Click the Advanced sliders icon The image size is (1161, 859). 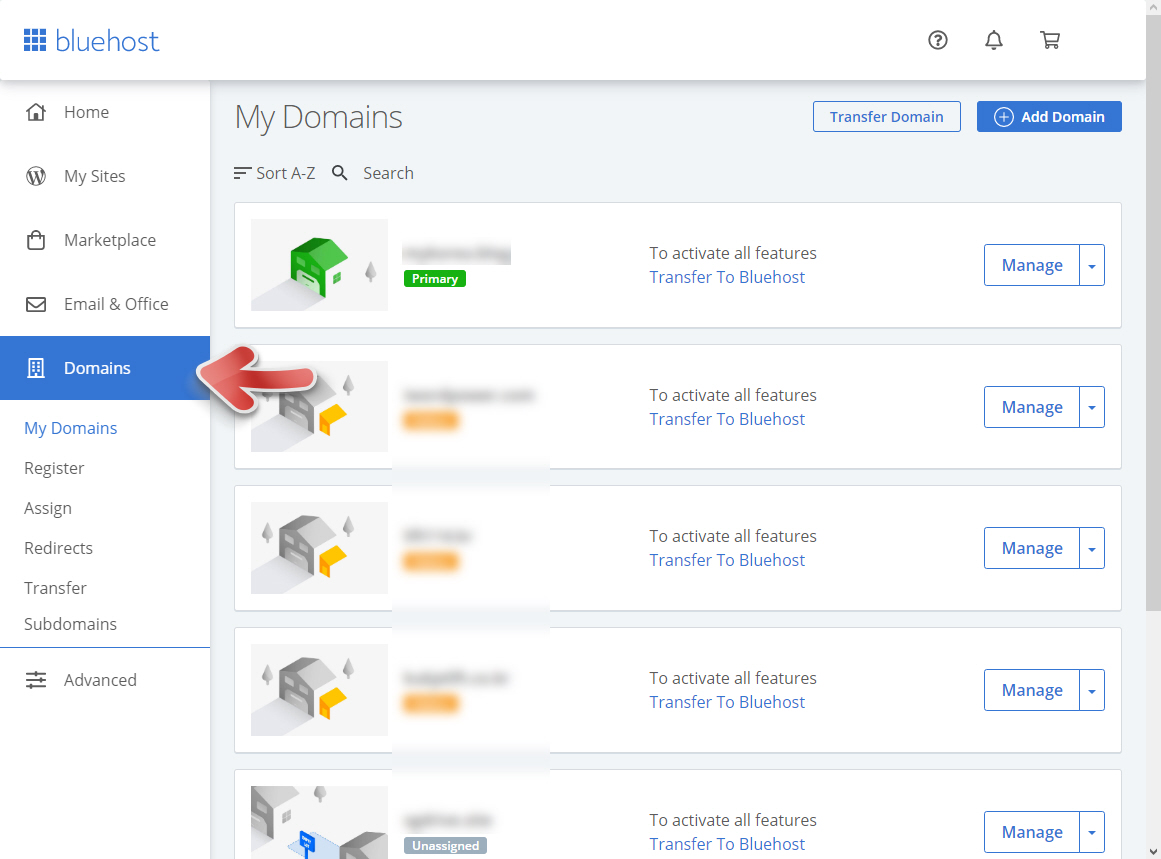[x=36, y=680]
